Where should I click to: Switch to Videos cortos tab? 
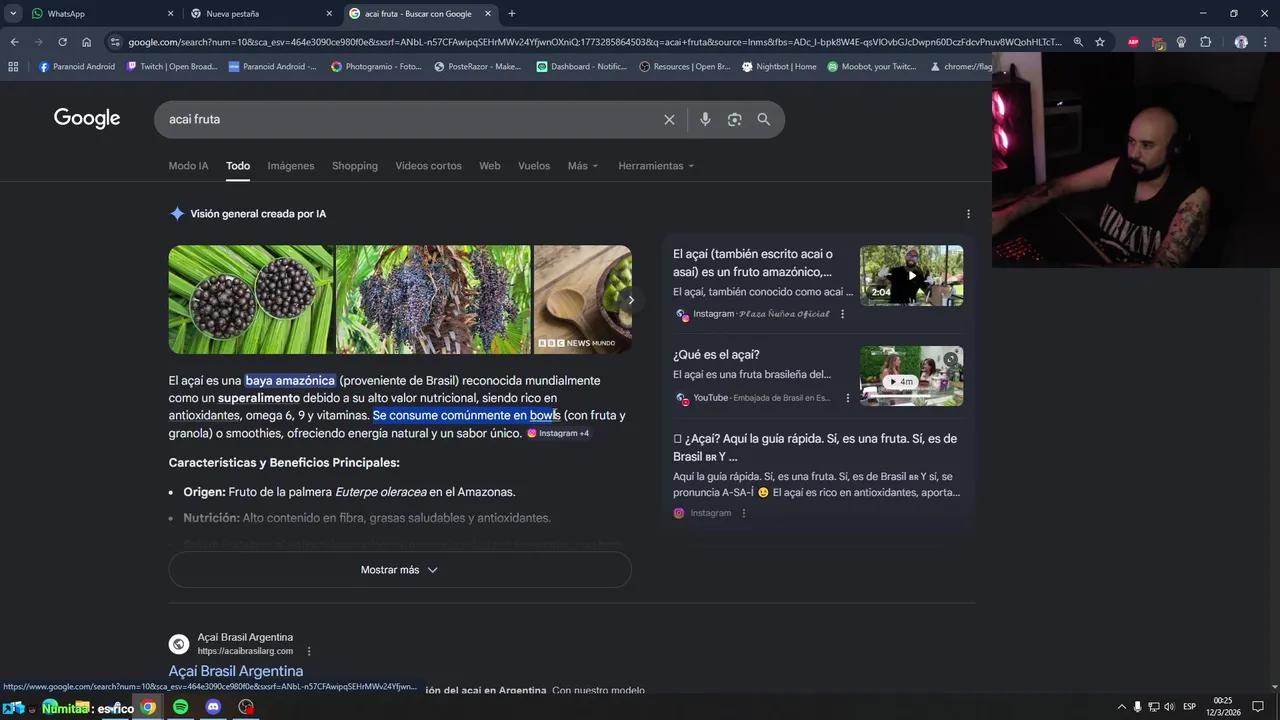point(428,166)
